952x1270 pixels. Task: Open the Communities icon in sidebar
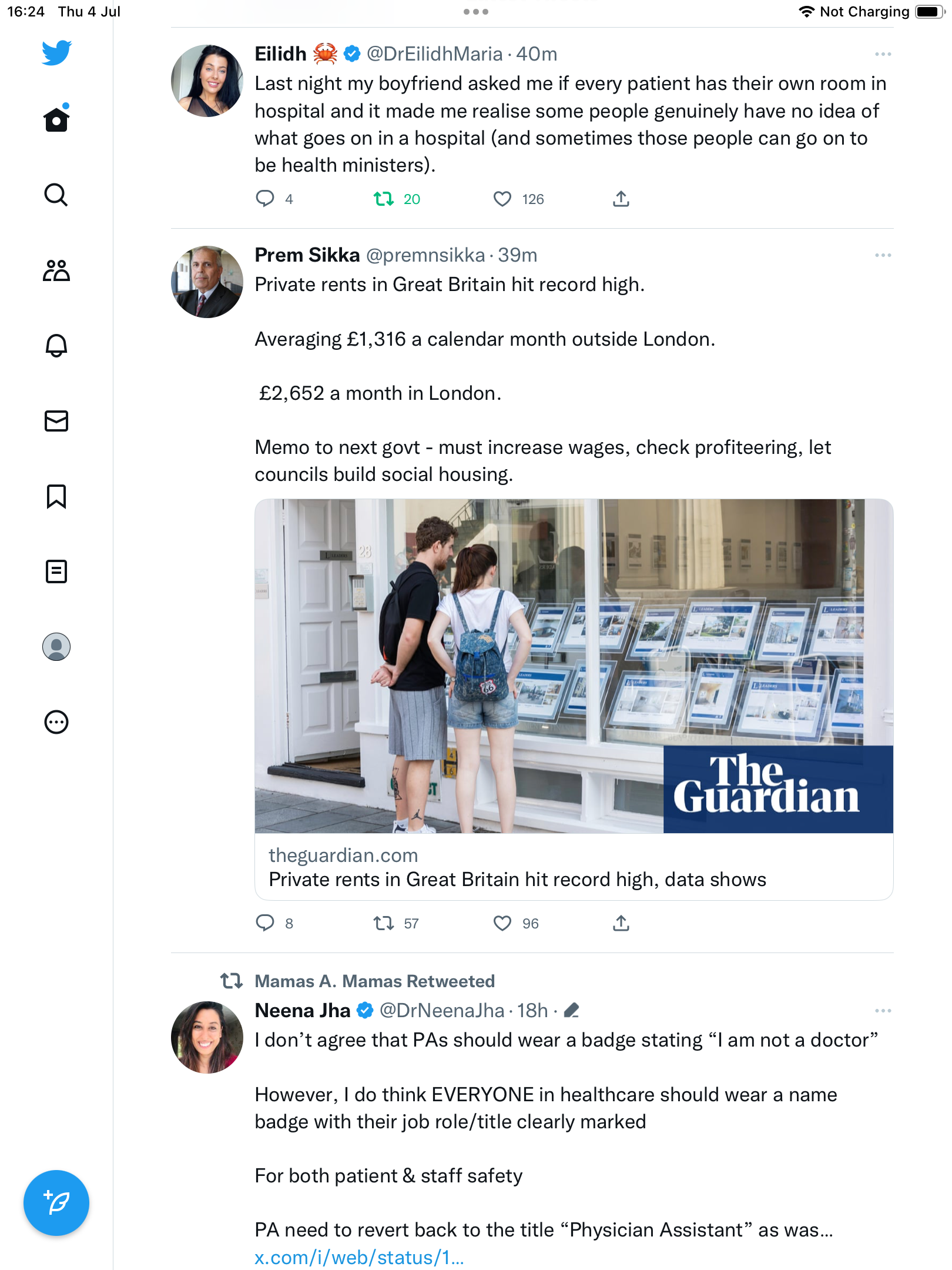(x=56, y=270)
